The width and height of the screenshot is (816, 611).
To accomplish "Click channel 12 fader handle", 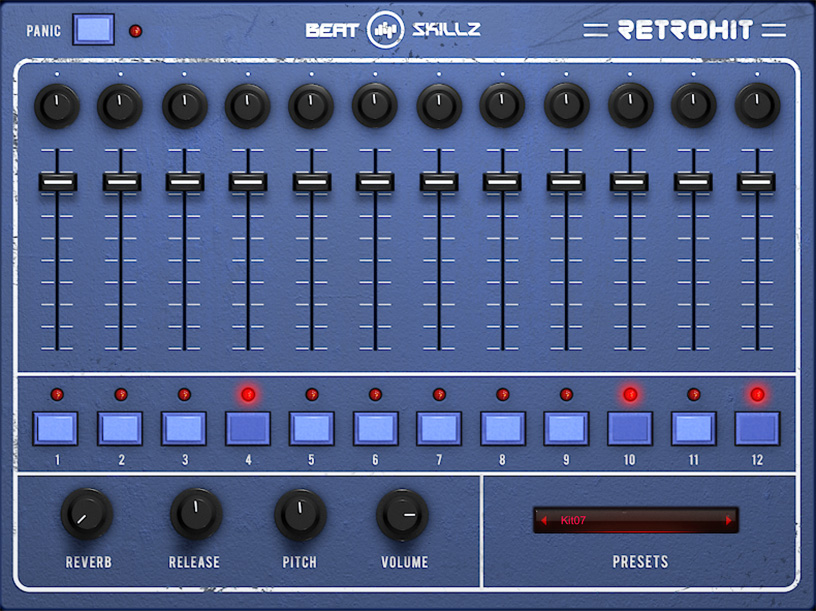I will pyautogui.click(x=757, y=182).
